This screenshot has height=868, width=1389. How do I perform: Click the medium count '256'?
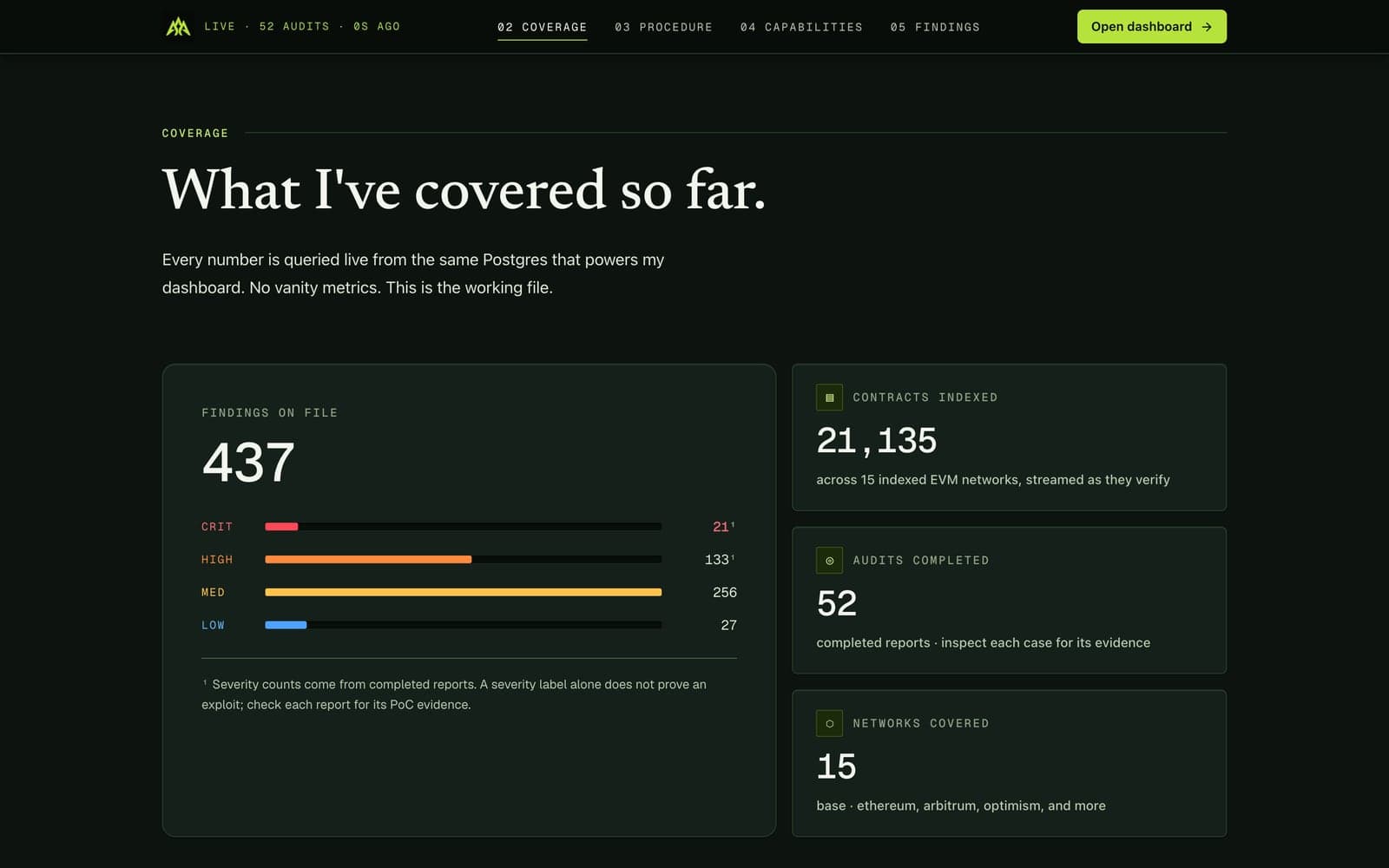tap(724, 593)
